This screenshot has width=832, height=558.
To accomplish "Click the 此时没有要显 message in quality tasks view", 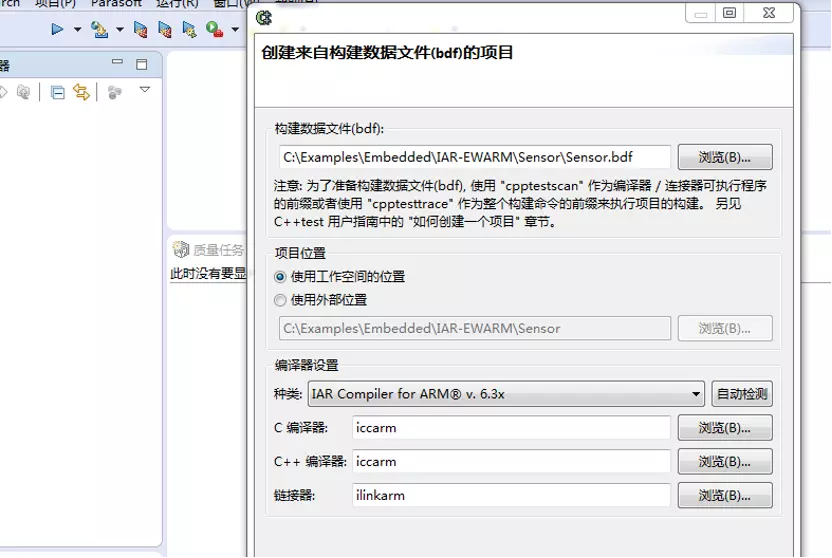I will (x=208, y=274).
